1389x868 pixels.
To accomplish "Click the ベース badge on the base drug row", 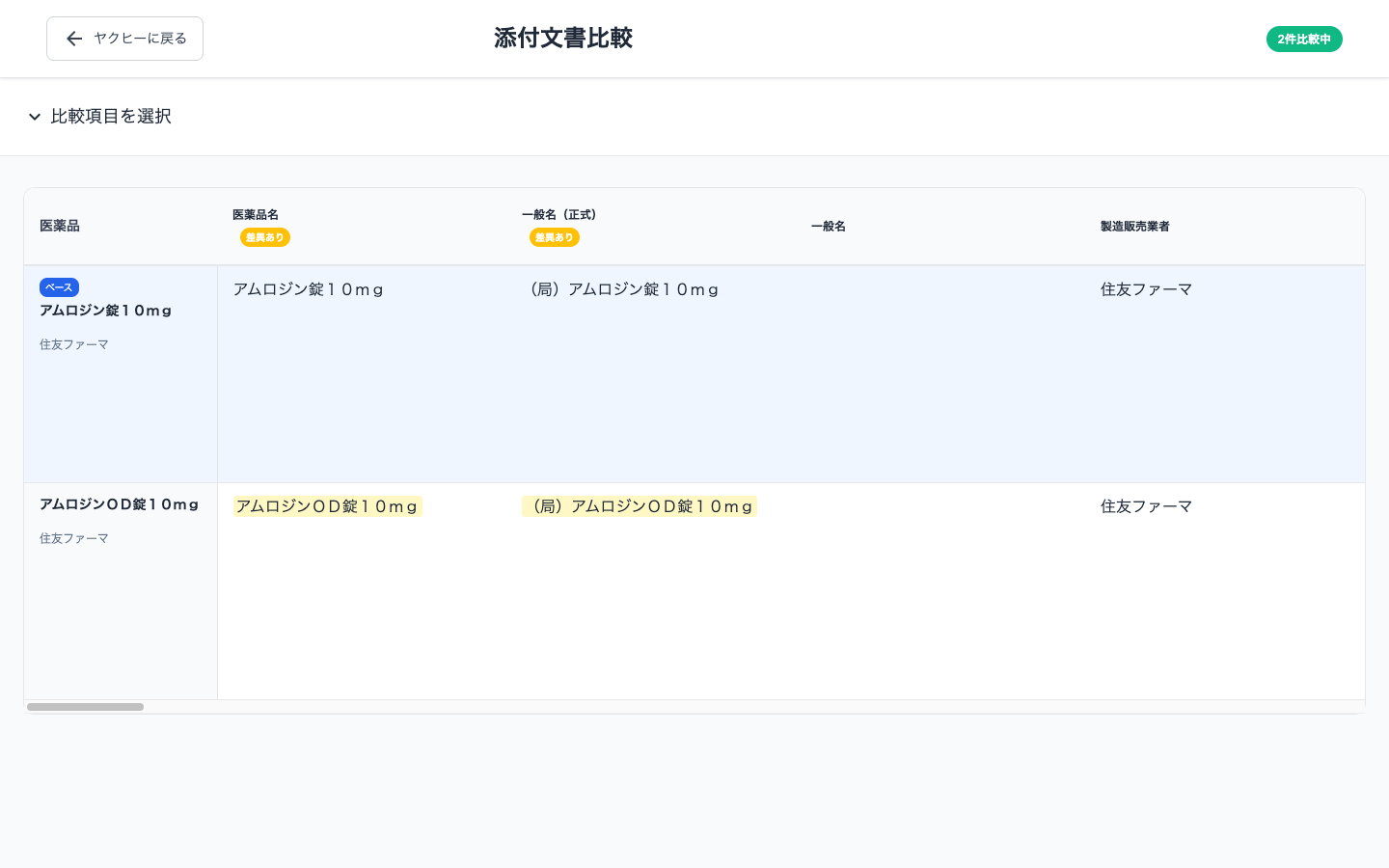I will pos(59,286).
